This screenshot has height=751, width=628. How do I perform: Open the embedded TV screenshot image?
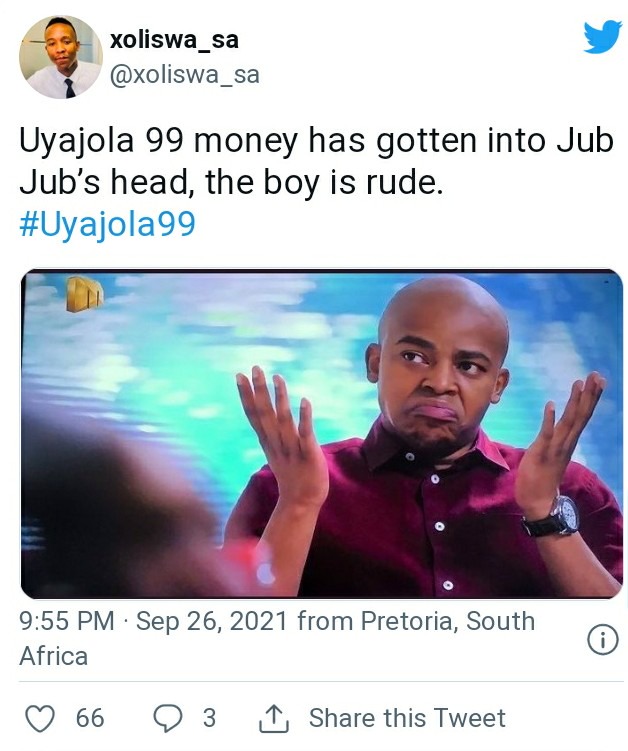pos(322,434)
